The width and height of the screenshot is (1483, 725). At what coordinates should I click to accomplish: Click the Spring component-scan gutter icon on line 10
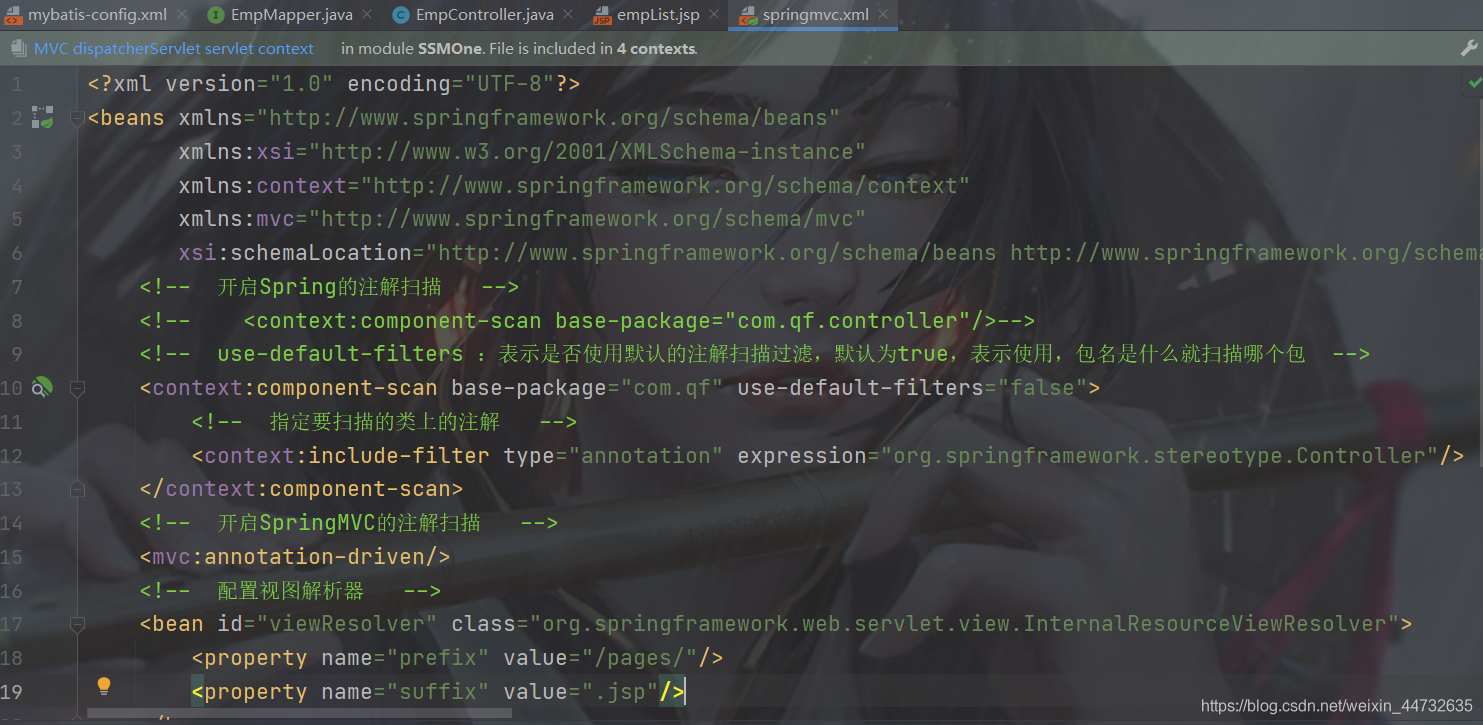click(42, 387)
